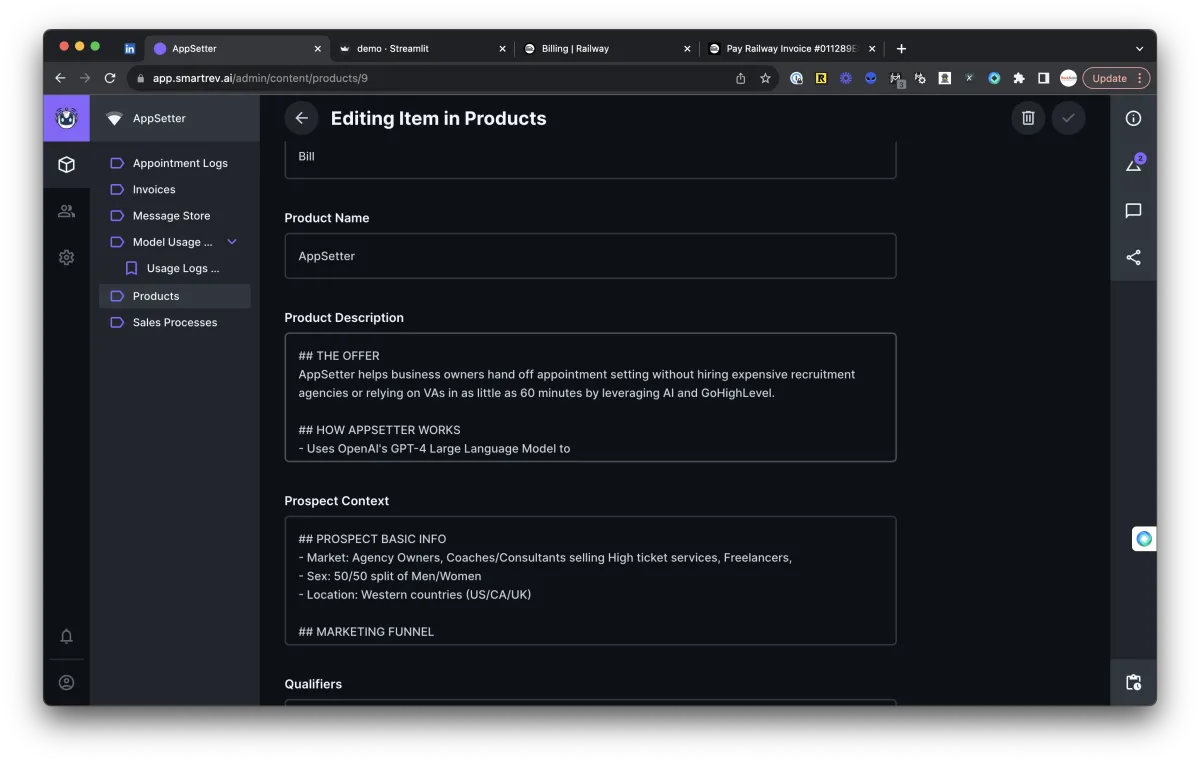Click into the Product Description text area
The width and height of the screenshot is (1200, 763).
click(x=590, y=398)
